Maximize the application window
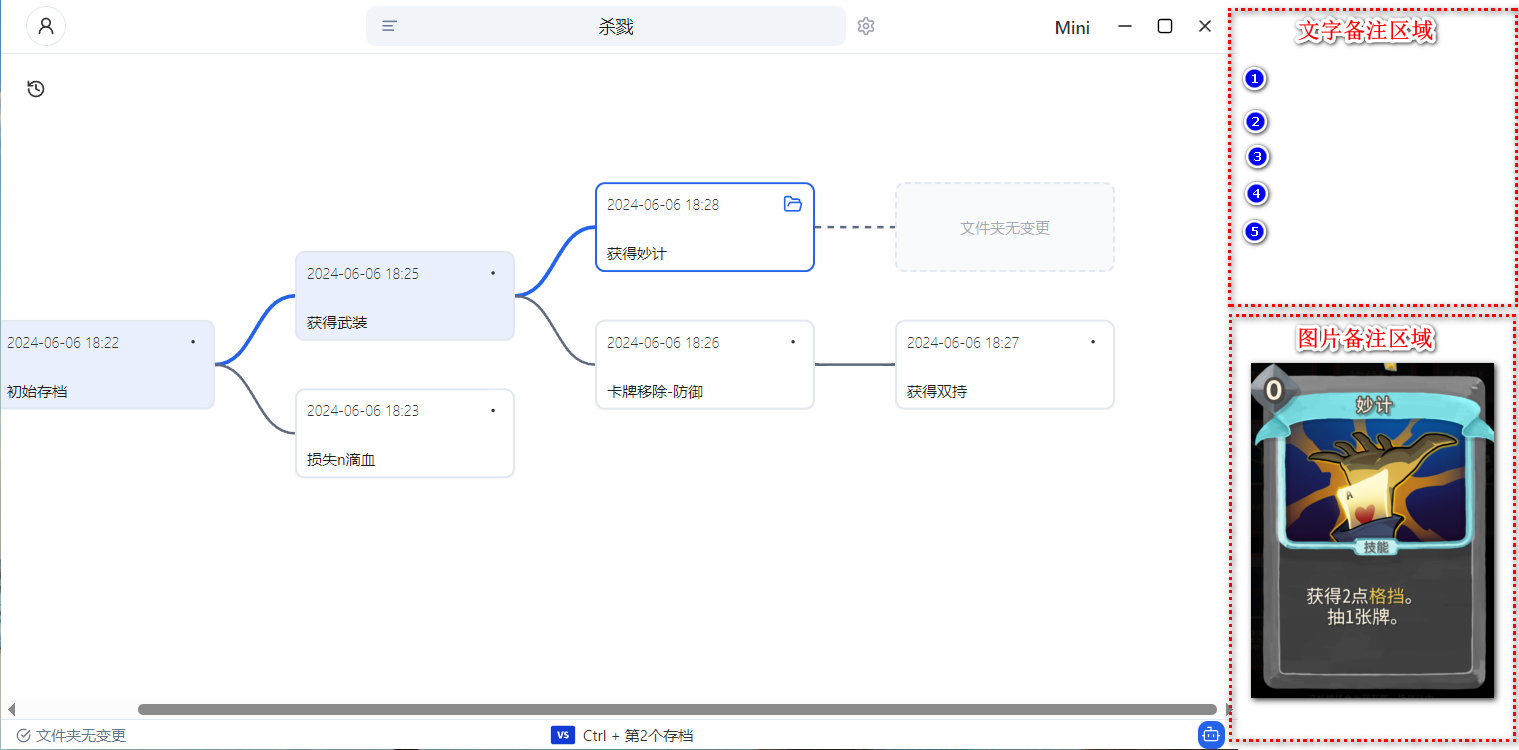1519x750 pixels. 1165,26
